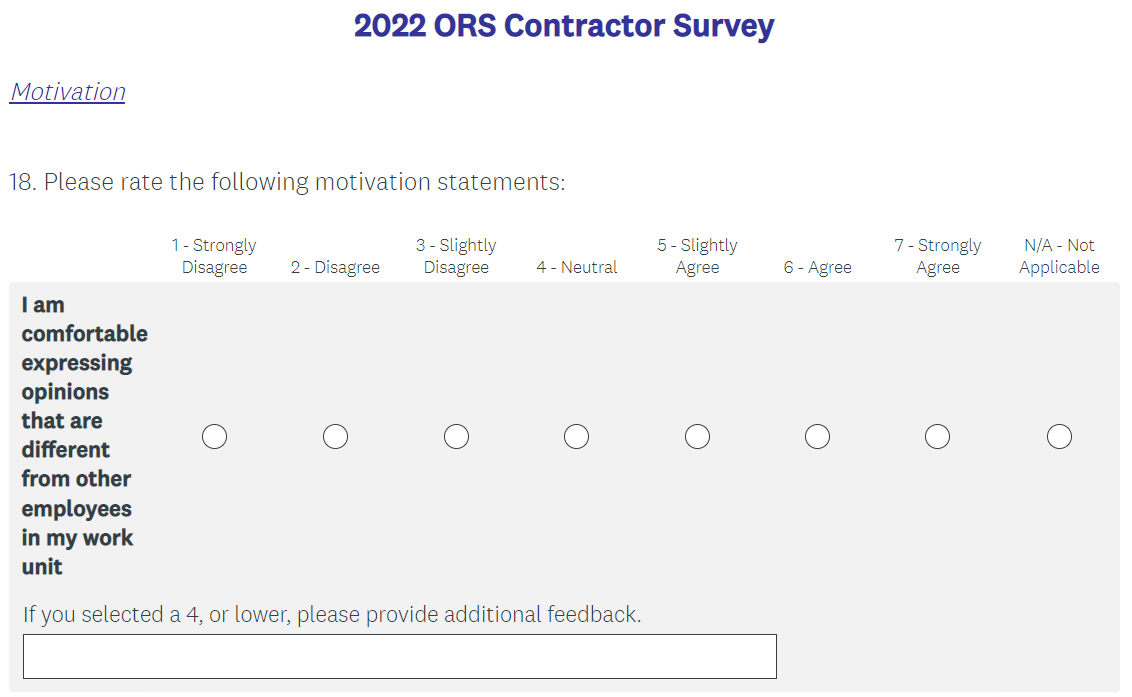Click the "N/A - Not Applicable" column header
Screen dimensions: 1132x697
coord(1059,256)
